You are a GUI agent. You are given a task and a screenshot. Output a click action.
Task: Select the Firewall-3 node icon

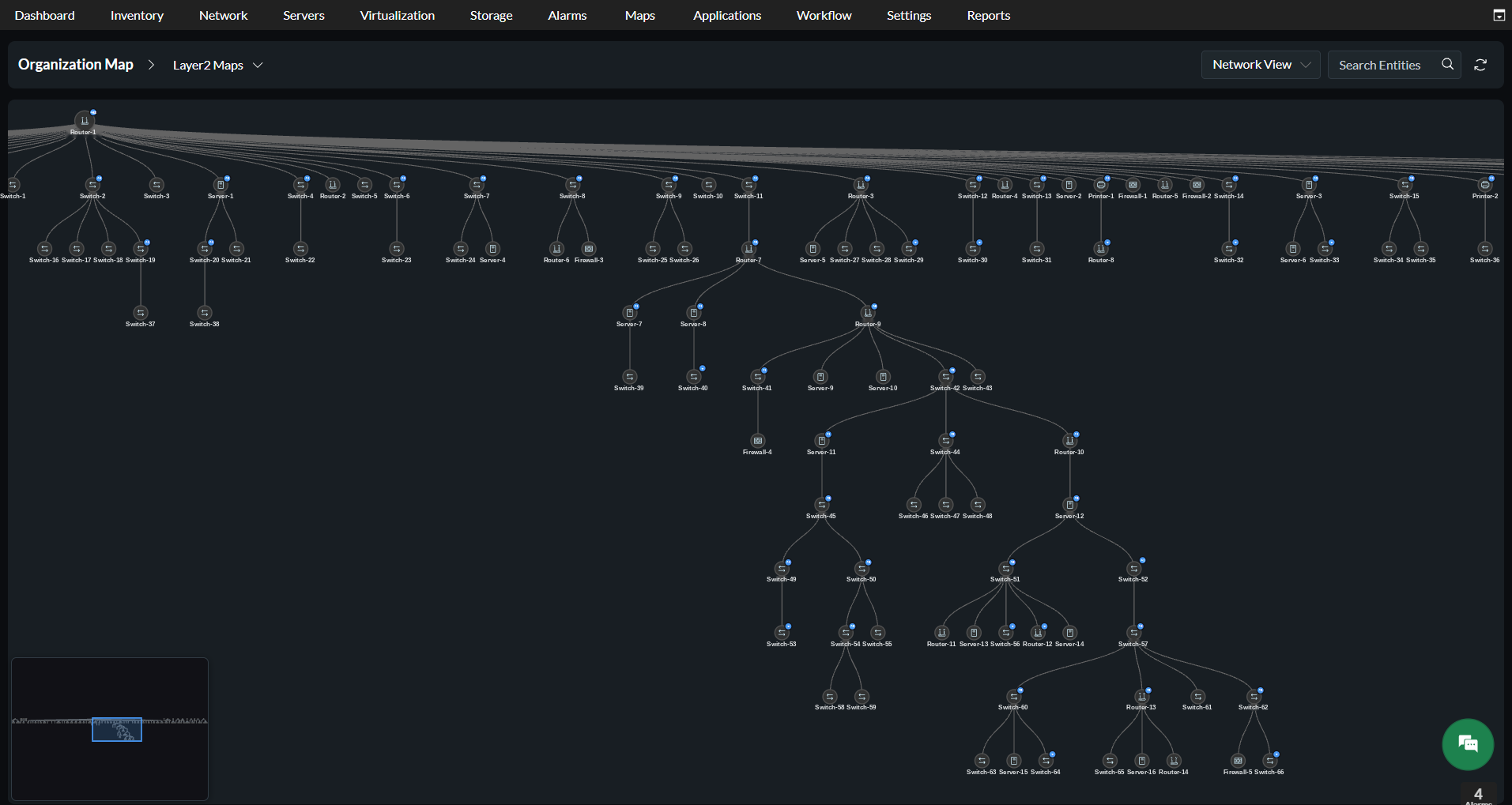point(589,249)
